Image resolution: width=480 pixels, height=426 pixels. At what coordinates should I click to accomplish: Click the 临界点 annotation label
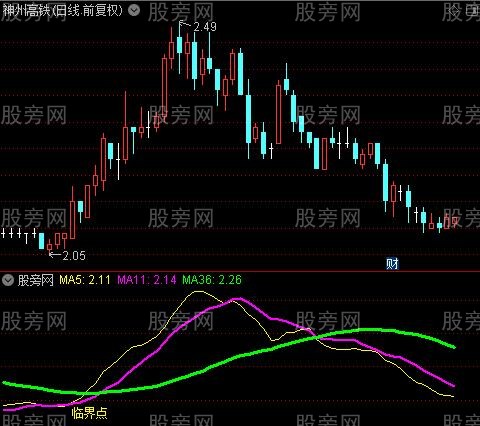[89, 413]
